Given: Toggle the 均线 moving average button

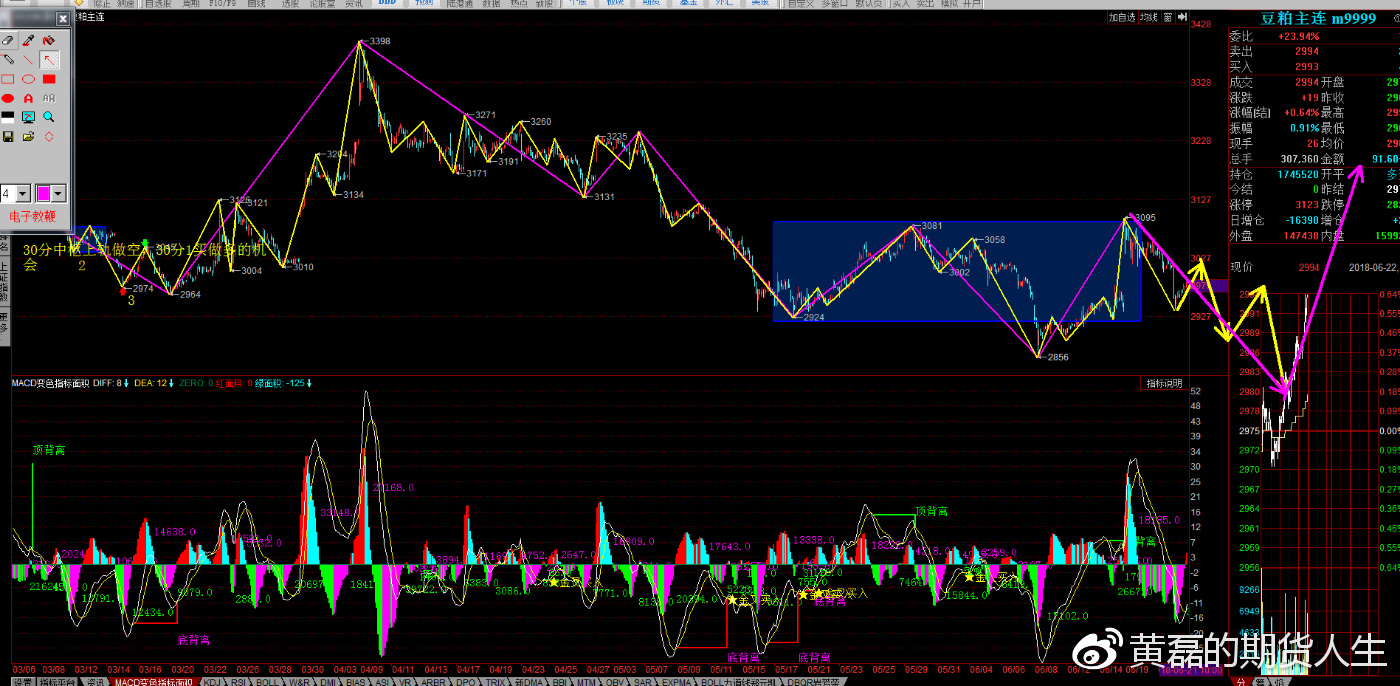Looking at the screenshot, I should coord(1149,17).
